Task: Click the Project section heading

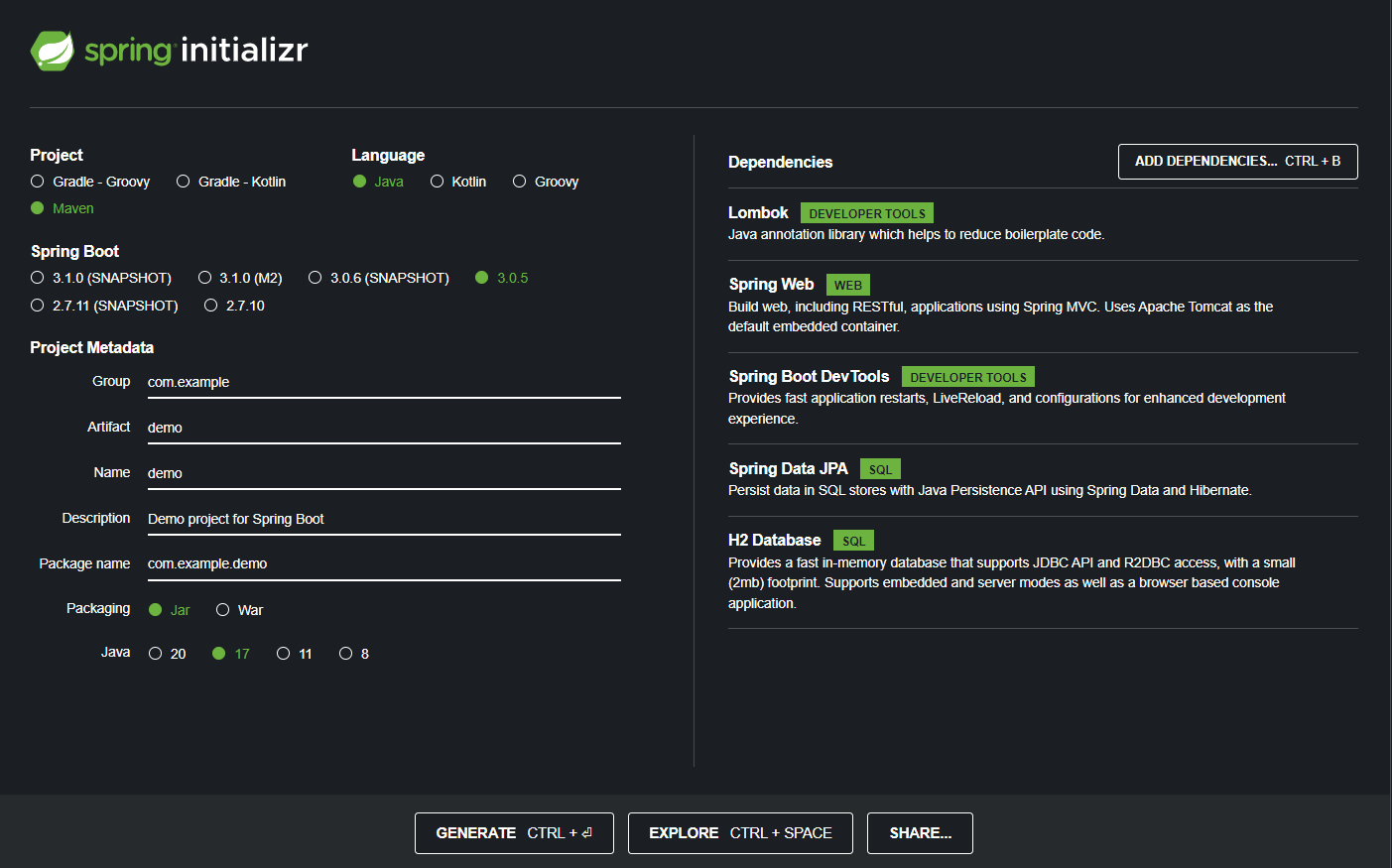Action: 57,155
